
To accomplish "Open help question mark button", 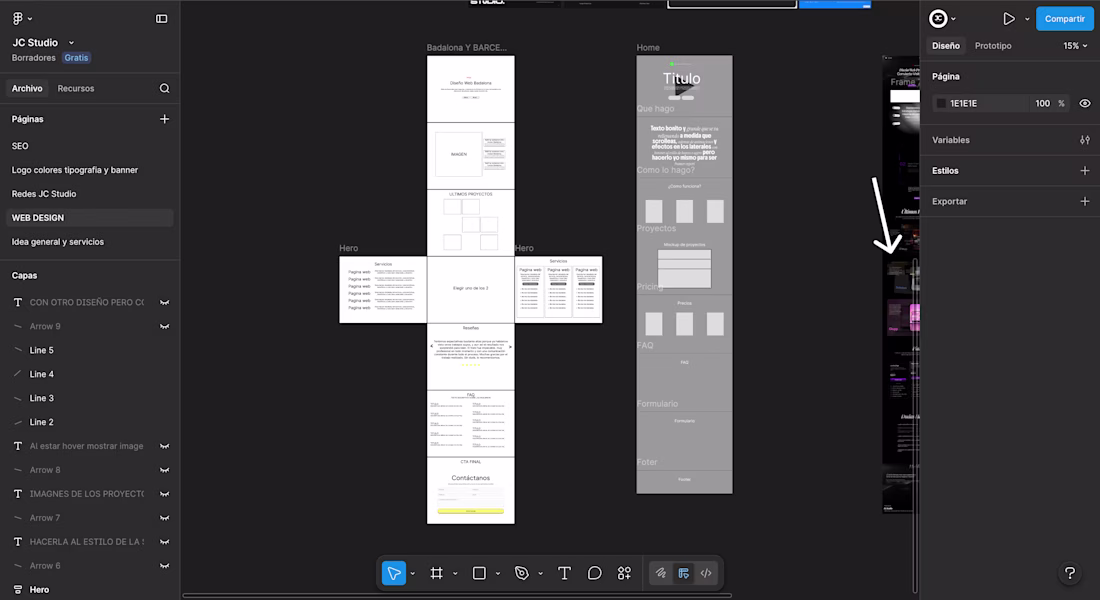I will [1070, 573].
